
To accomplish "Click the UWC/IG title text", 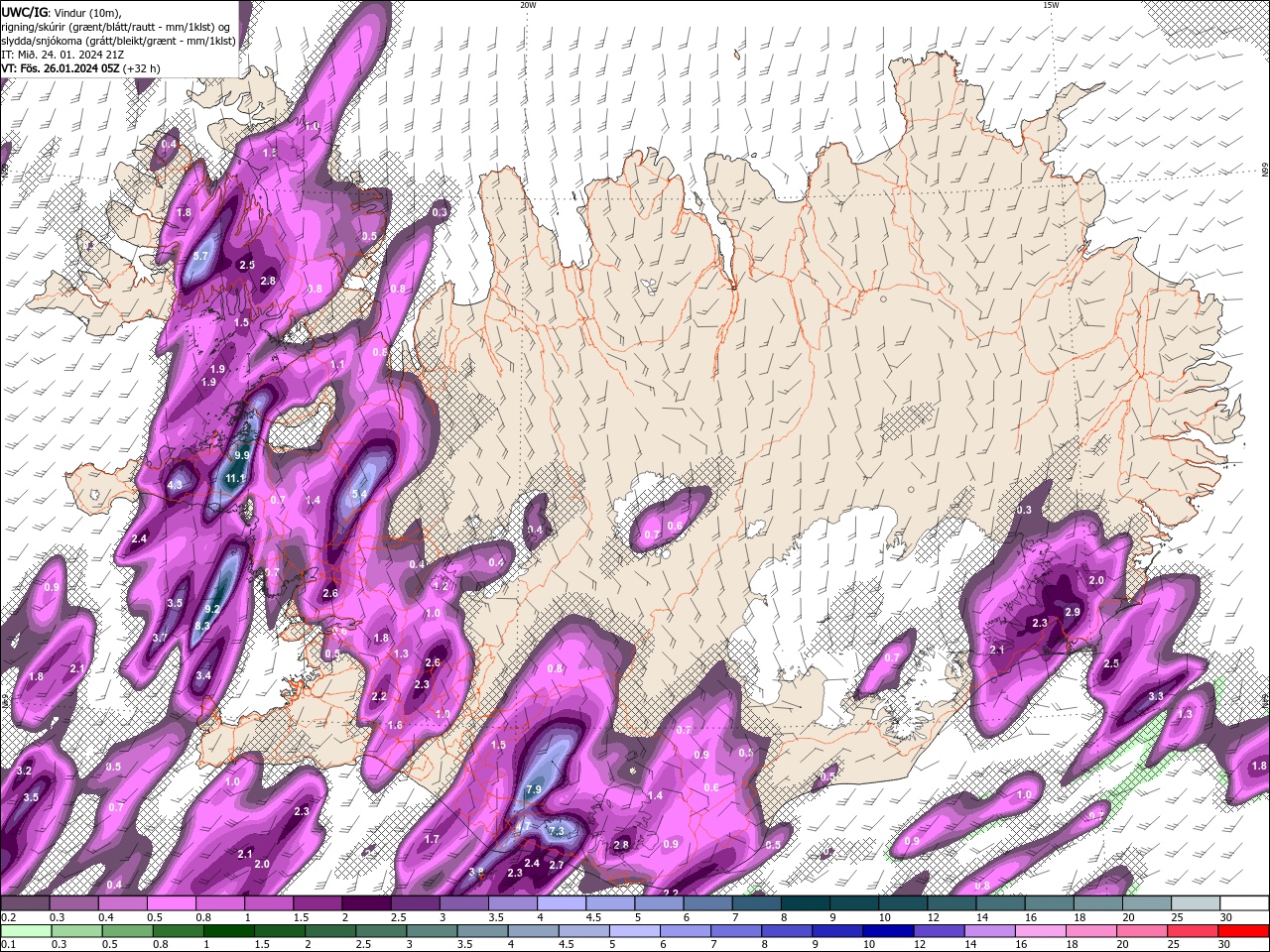I will (x=25, y=11).
